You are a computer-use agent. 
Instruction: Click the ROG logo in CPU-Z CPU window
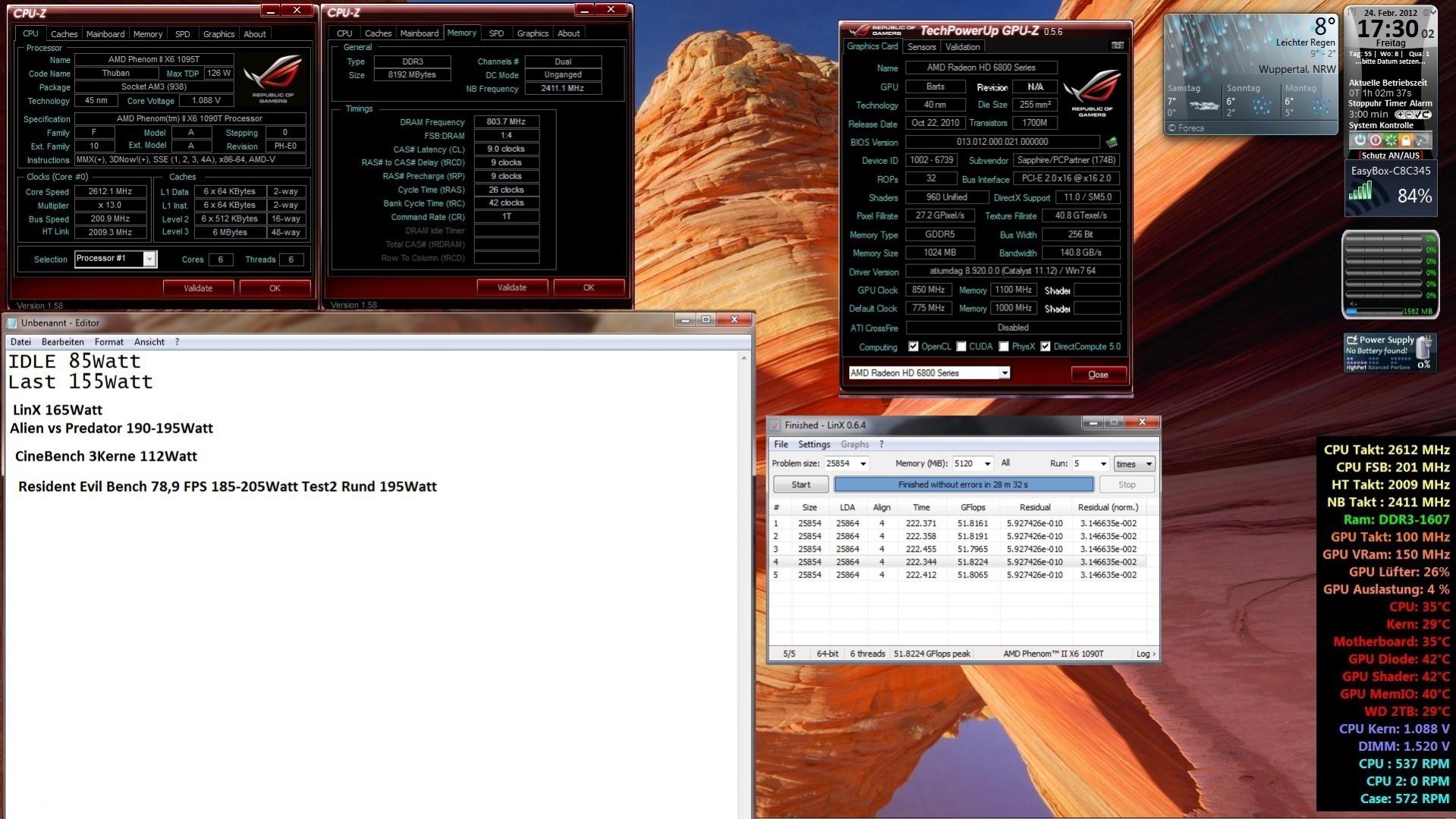point(273,78)
